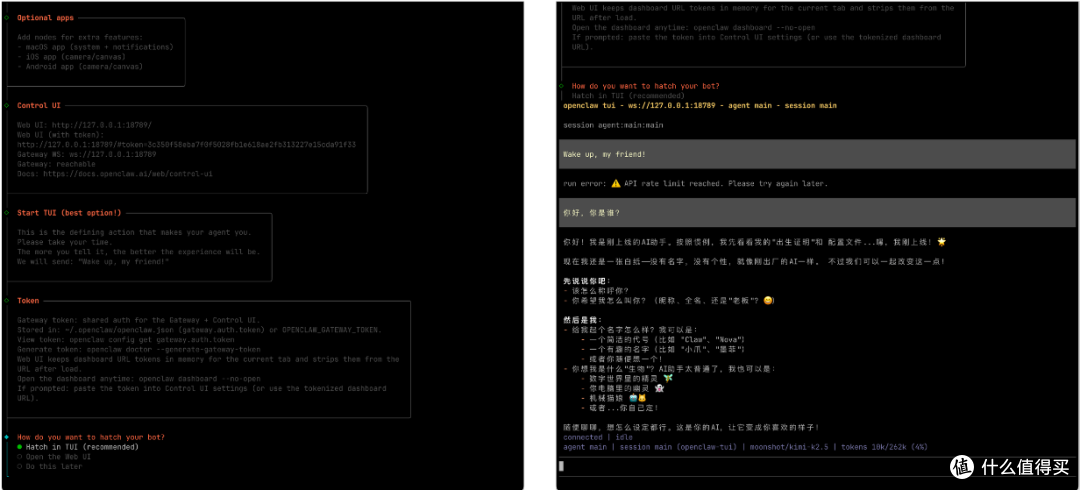Click the "然后是我:" bold heading
This screenshot has height=490, width=1080.
coord(582,320)
